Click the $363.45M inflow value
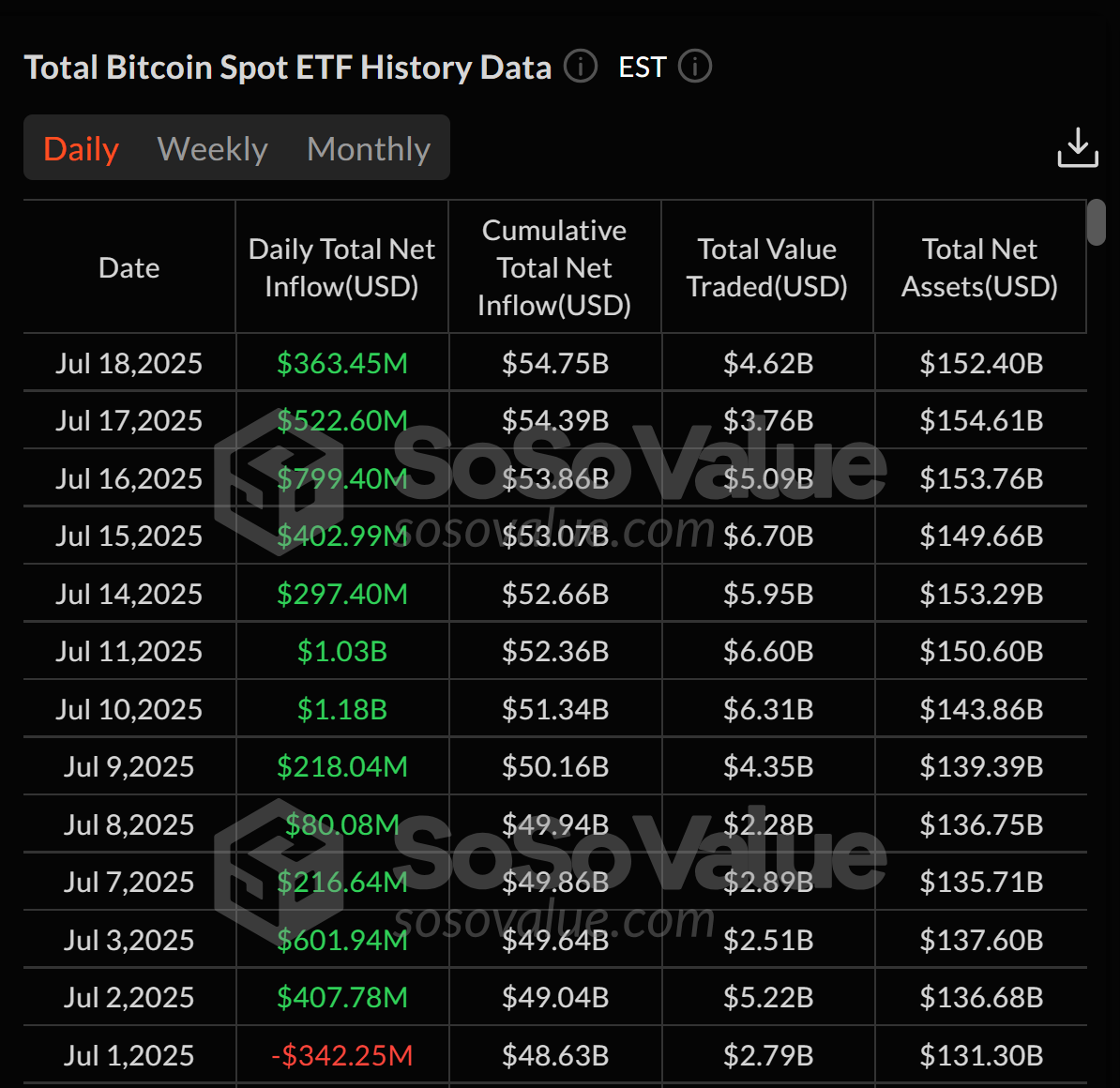Viewport: 1120px width, 1088px height. point(341,363)
